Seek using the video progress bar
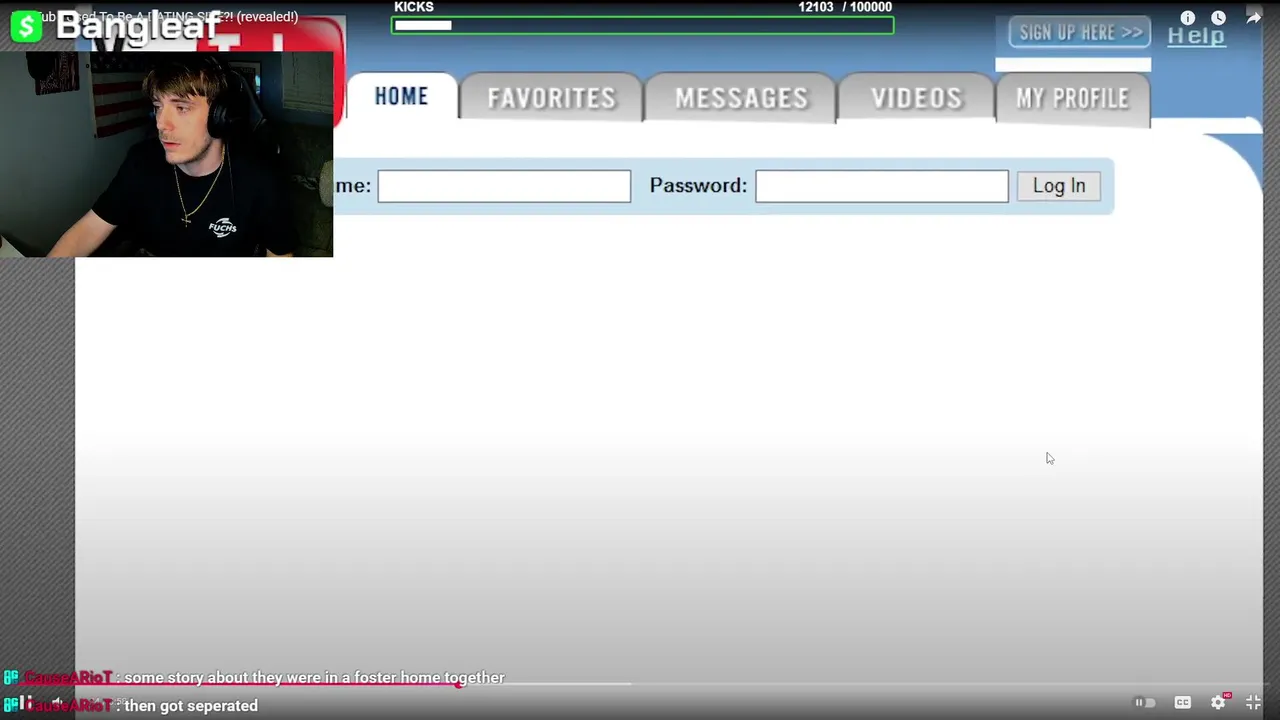The width and height of the screenshot is (1280, 720). [640, 685]
